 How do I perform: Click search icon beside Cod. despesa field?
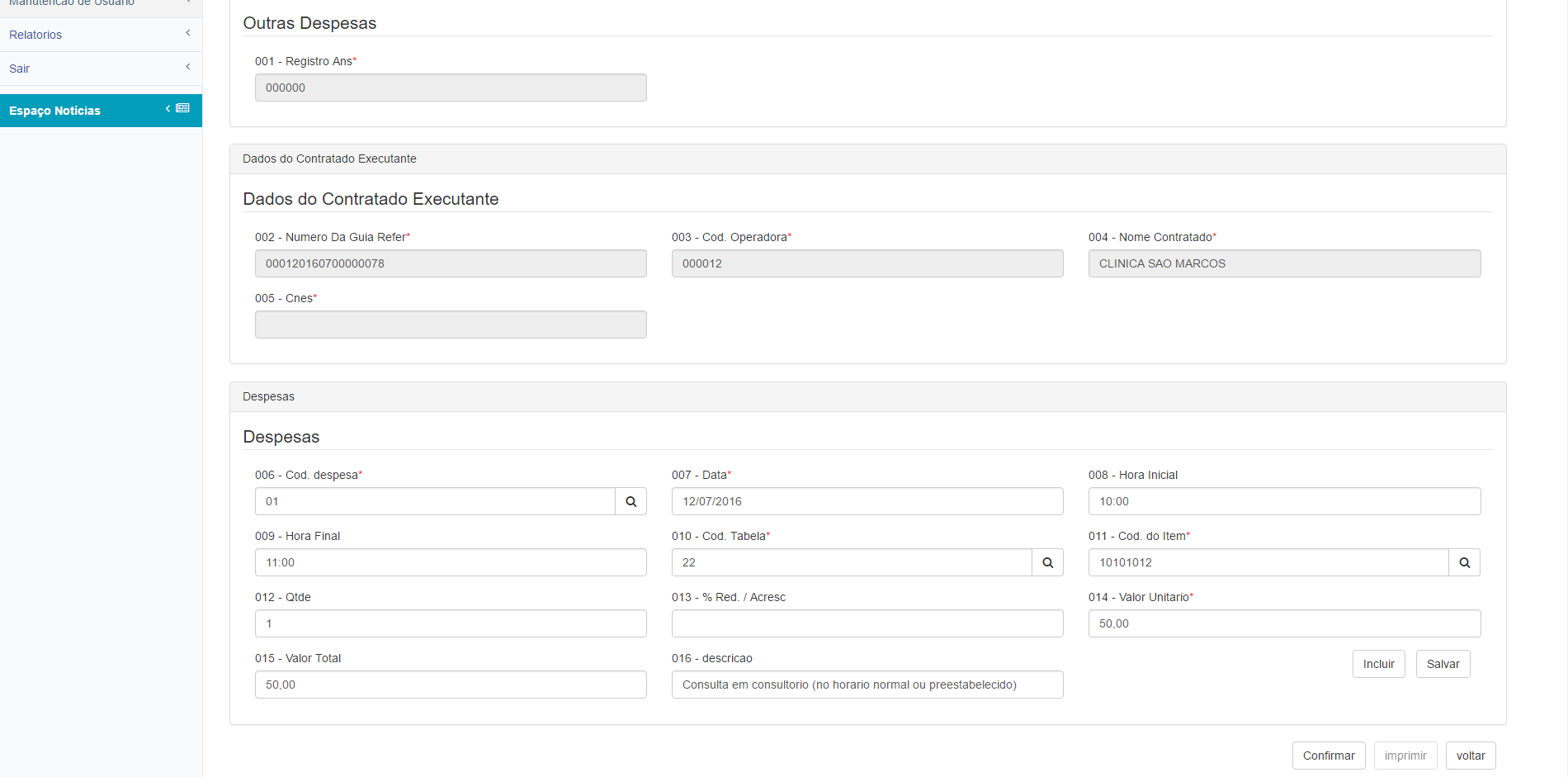click(631, 501)
